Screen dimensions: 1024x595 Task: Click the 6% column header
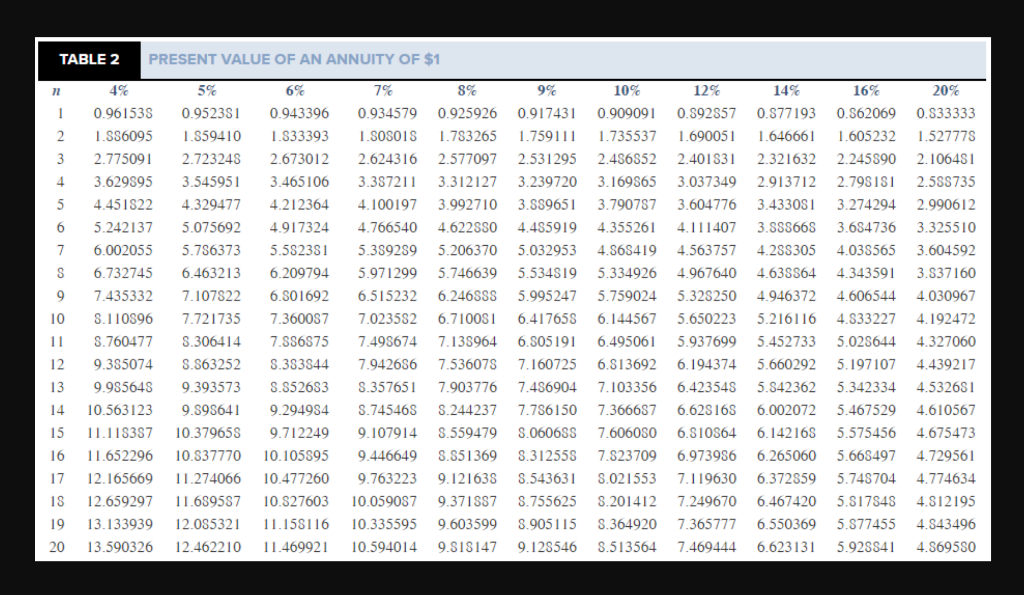[295, 91]
